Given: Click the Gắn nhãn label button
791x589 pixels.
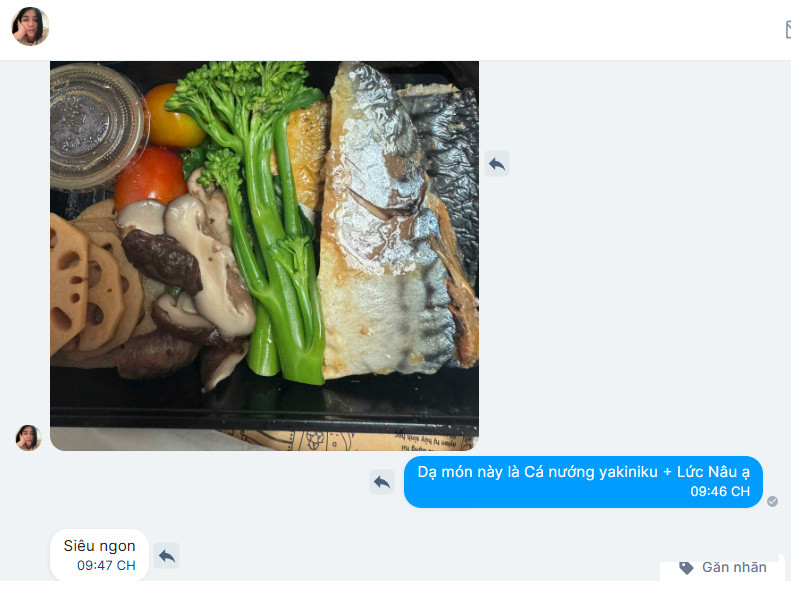Looking at the screenshot, I should tap(723, 568).
